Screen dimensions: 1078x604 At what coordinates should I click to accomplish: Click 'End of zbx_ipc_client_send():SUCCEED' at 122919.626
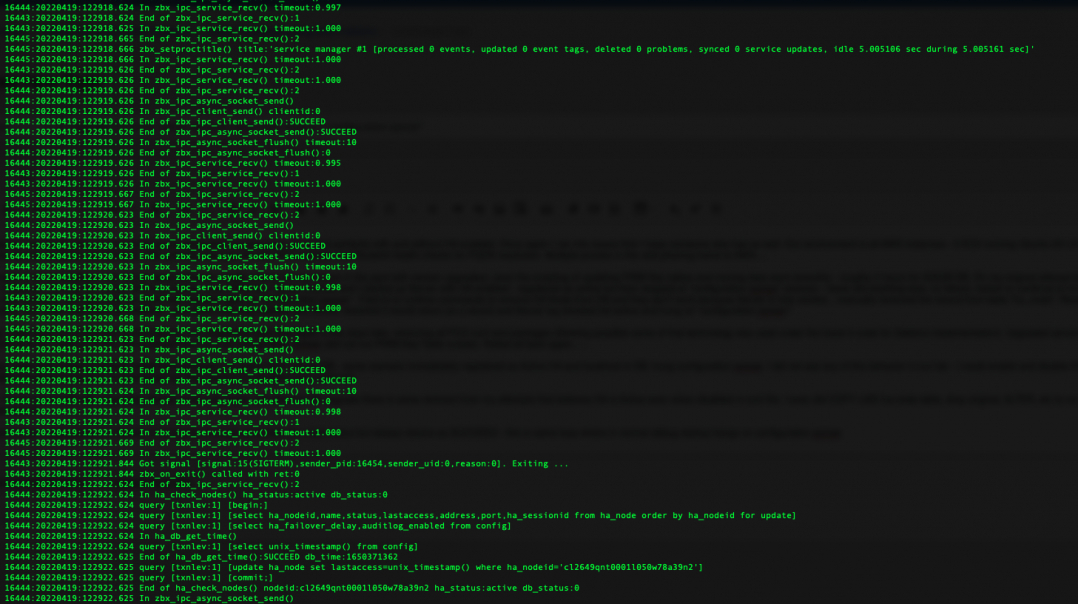(165, 121)
